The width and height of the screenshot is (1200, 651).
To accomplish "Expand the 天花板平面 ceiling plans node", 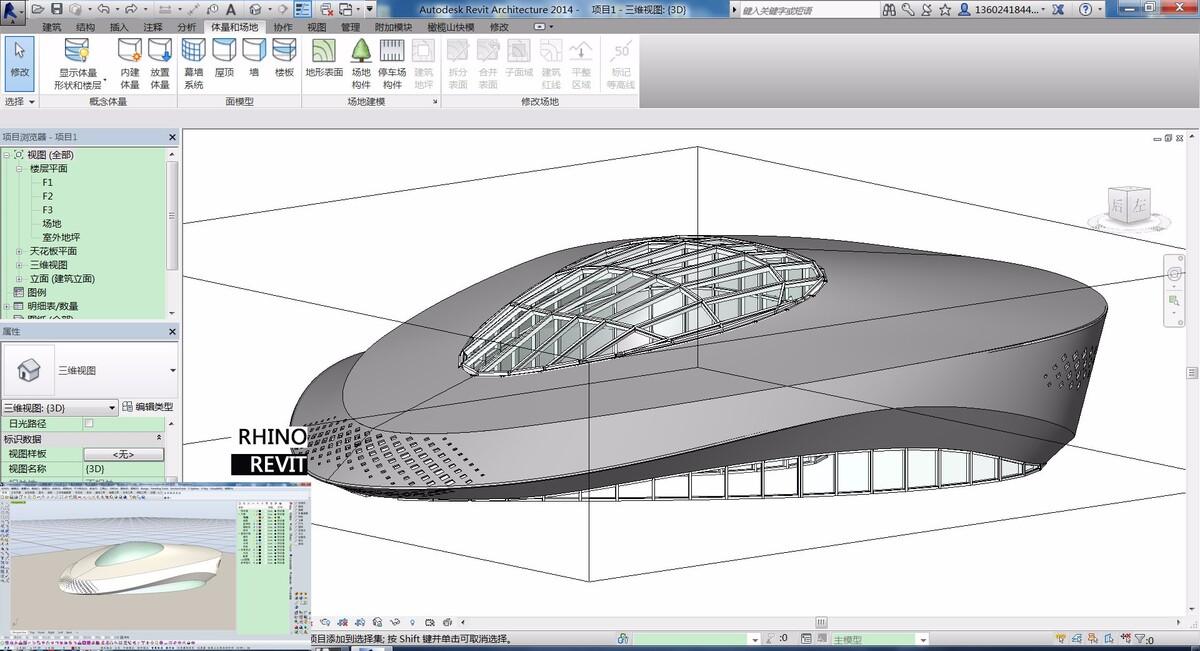I will pos(20,251).
